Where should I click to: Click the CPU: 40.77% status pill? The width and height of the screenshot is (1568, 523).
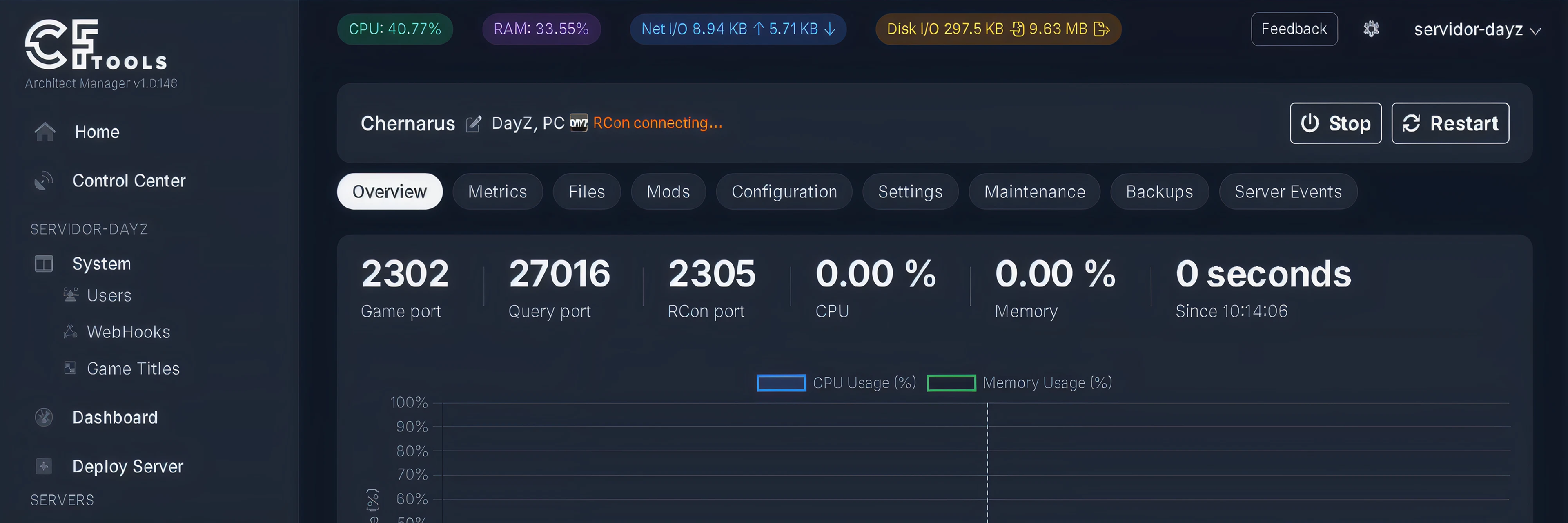point(395,29)
